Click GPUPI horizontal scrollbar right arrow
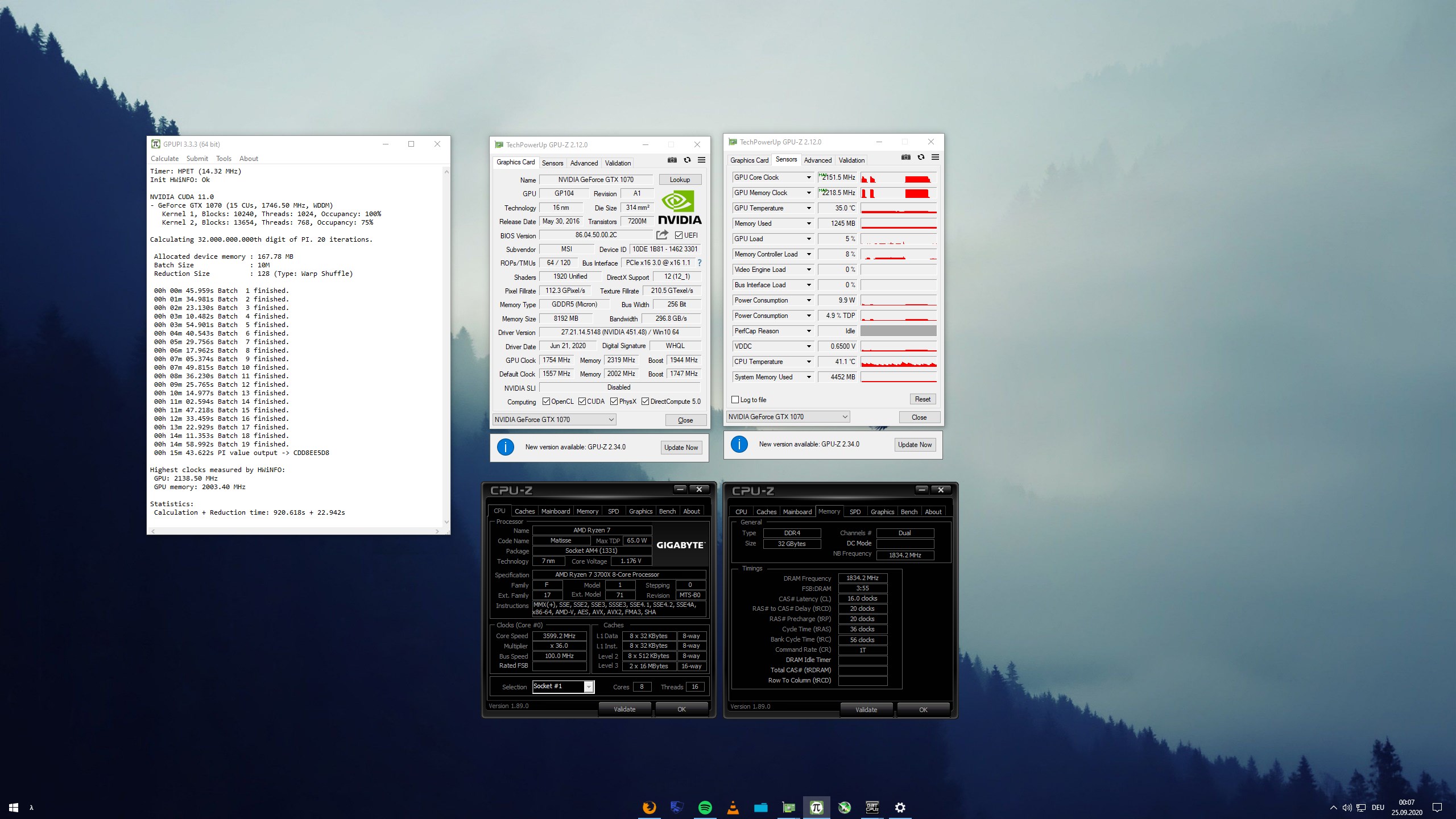This screenshot has width=1456, height=819. click(x=437, y=531)
